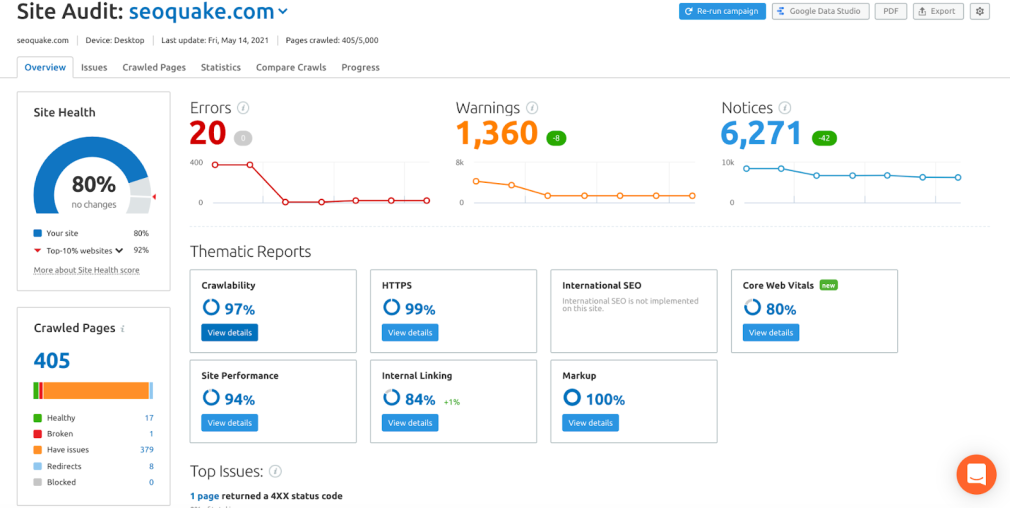Click the info icon beside Warnings
This screenshot has width=1010, height=508.
click(x=532, y=108)
